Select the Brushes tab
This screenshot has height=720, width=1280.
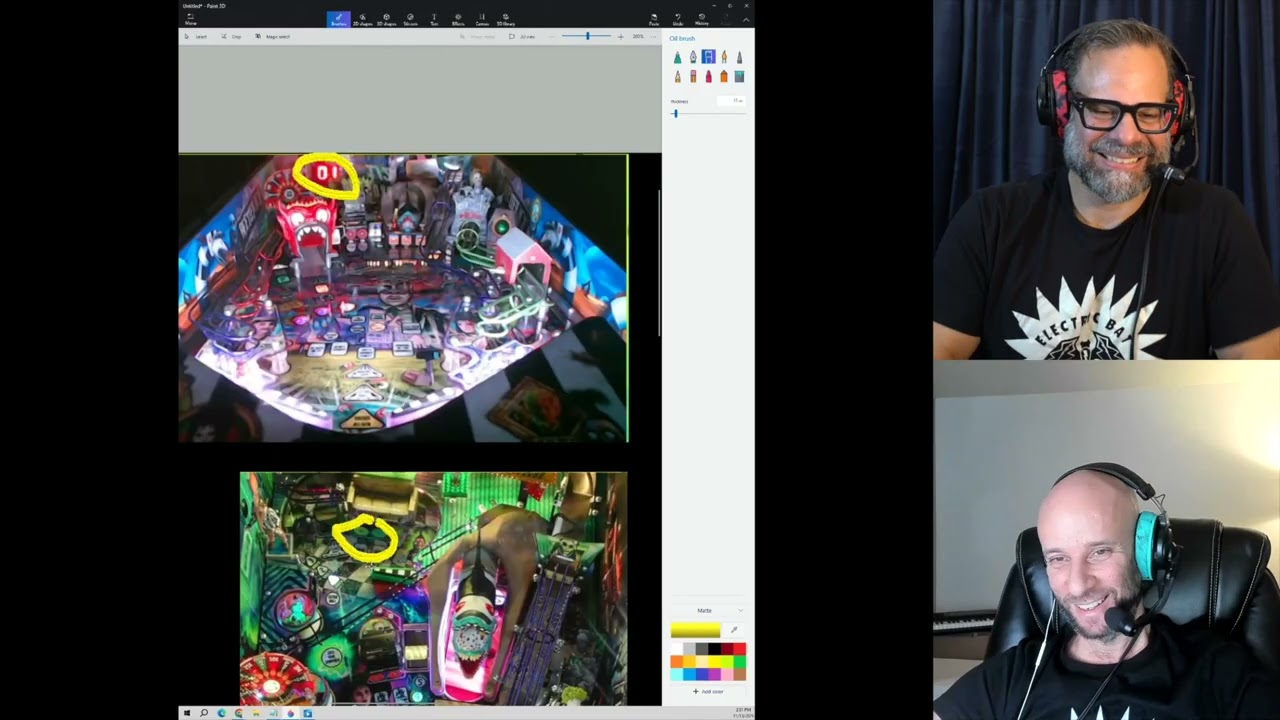tap(338, 19)
